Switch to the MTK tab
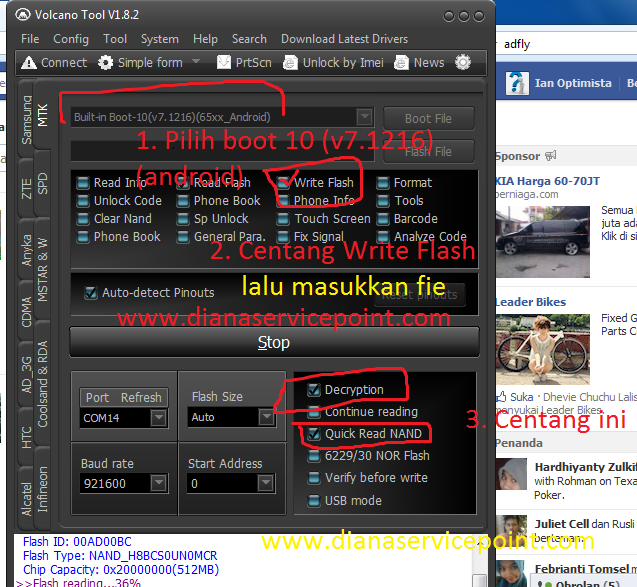The height and width of the screenshot is (587, 637). [42, 115]
